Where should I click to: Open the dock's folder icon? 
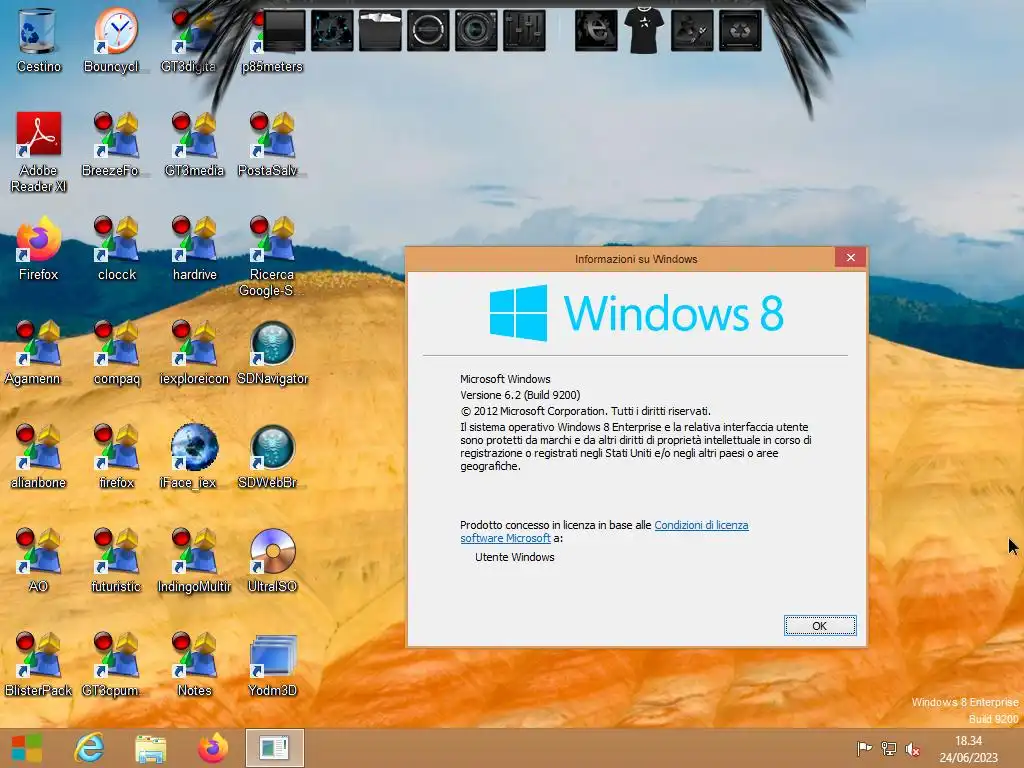pos(380,30)
